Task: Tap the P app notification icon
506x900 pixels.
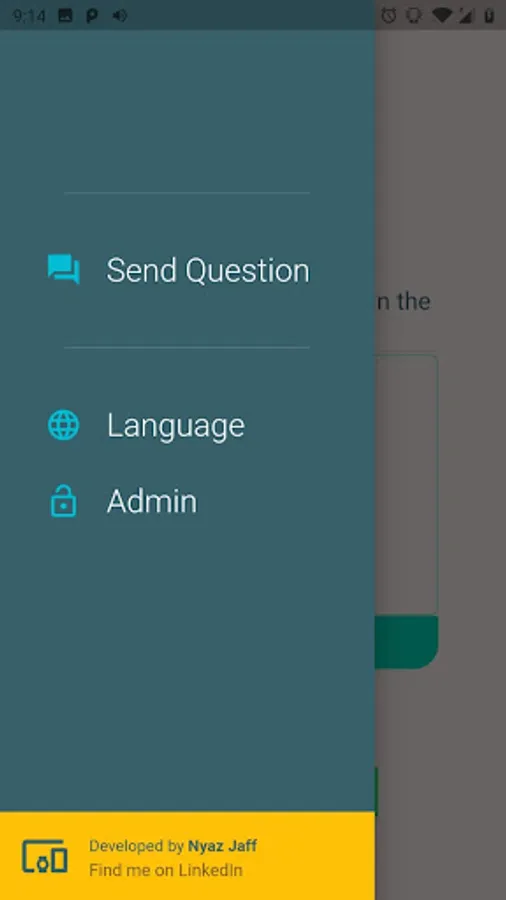Action: point(92,15)
